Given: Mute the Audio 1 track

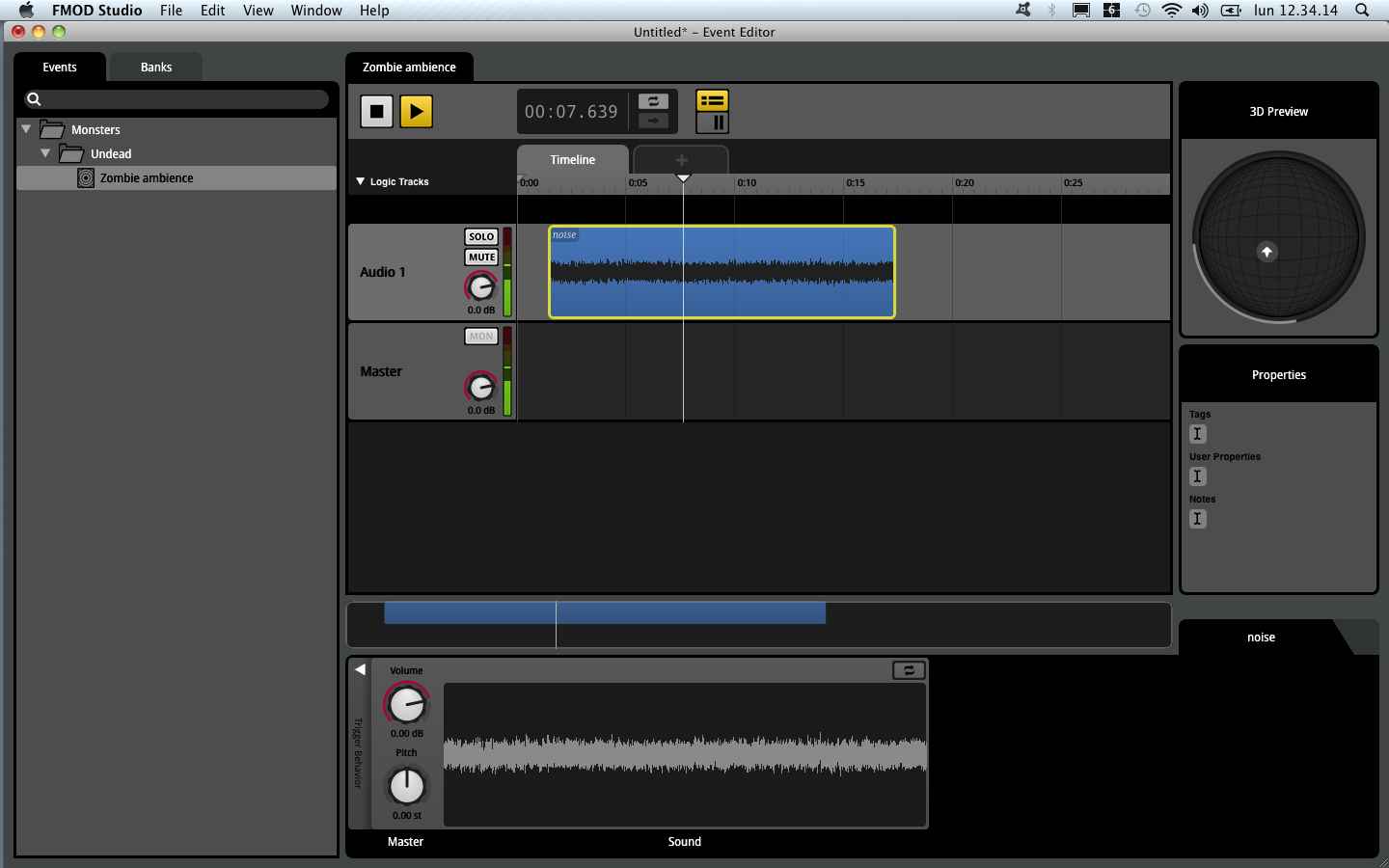Looking at the screenshot, I should coord(481,257).
